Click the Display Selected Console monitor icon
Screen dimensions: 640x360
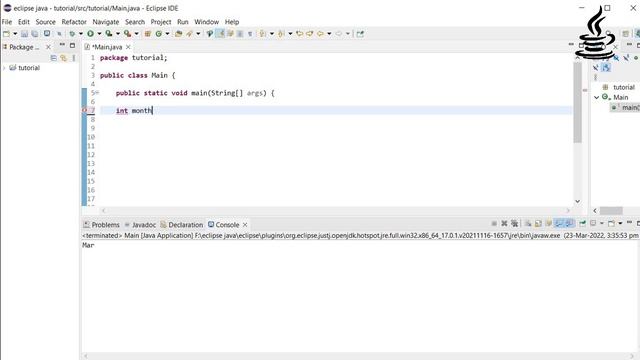[x=593, y=223]
